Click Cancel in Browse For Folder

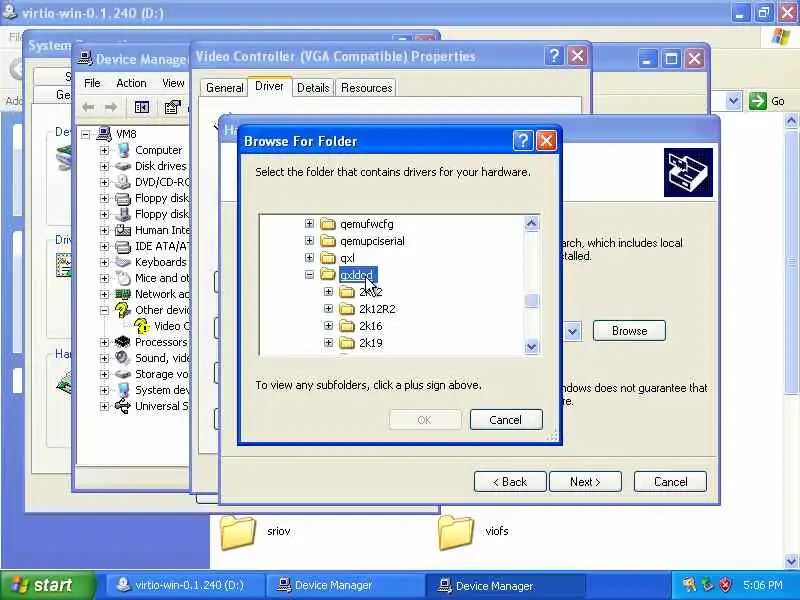coord(506,420)
